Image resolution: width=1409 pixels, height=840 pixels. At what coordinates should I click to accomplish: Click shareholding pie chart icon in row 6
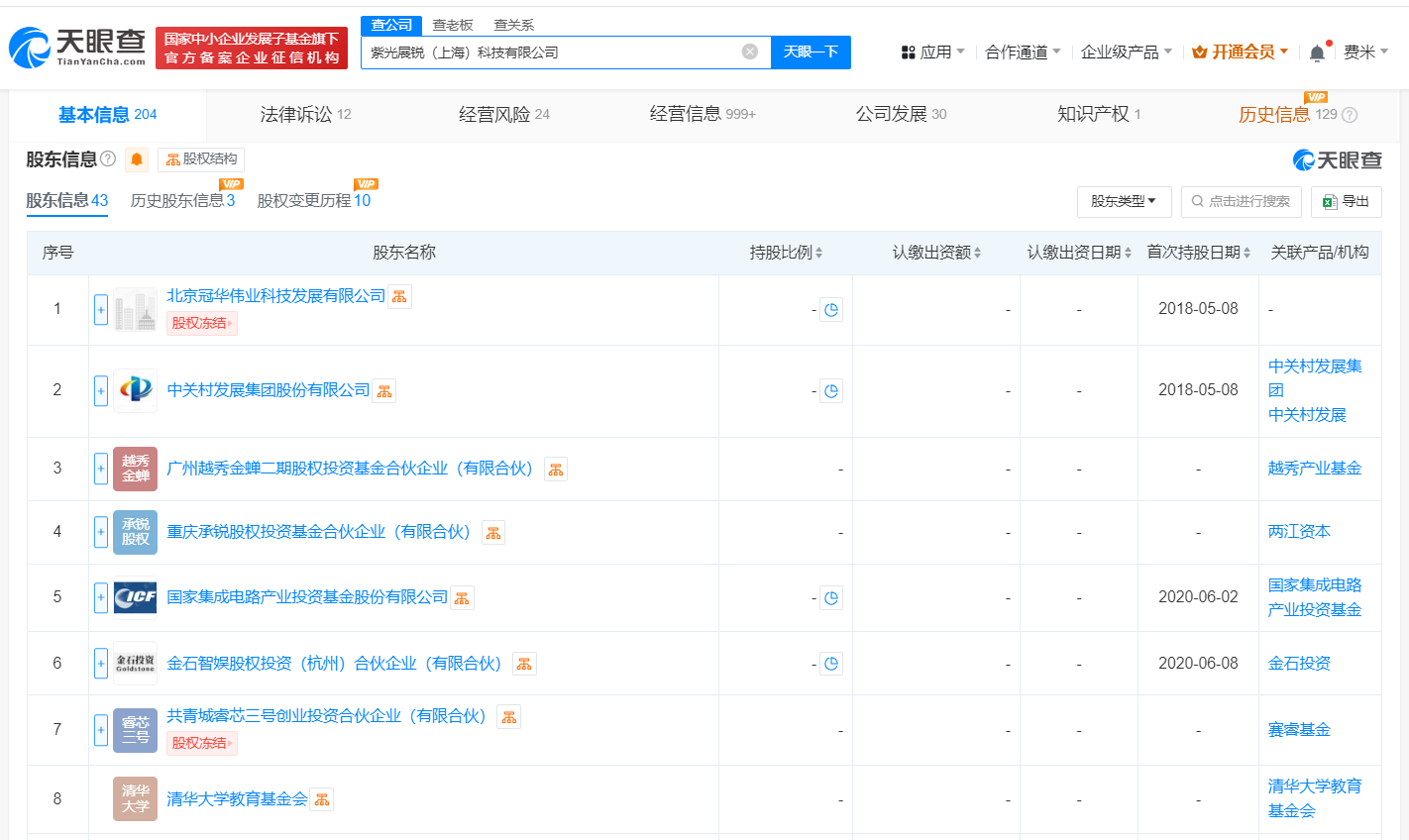point(831,664)
